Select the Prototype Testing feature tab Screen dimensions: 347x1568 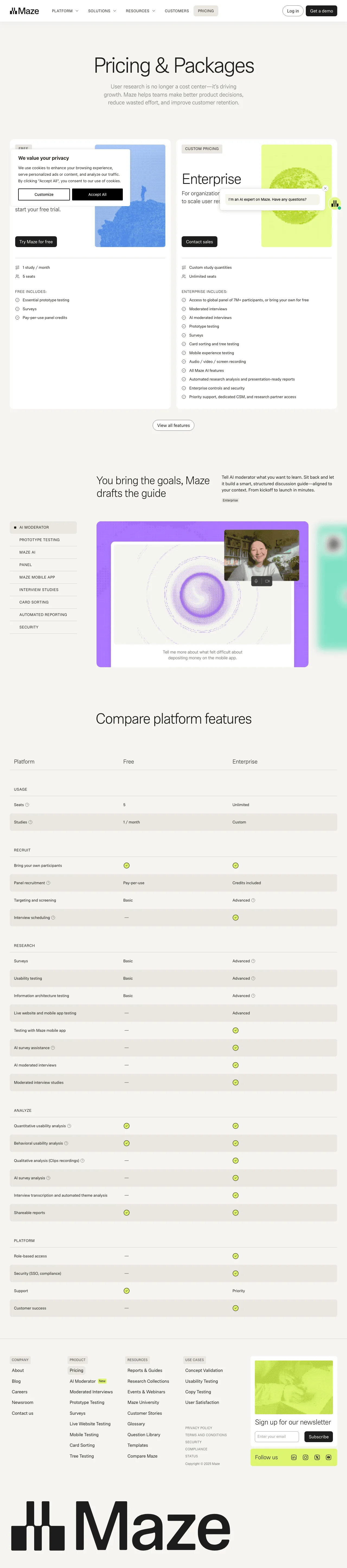(40, 540)
